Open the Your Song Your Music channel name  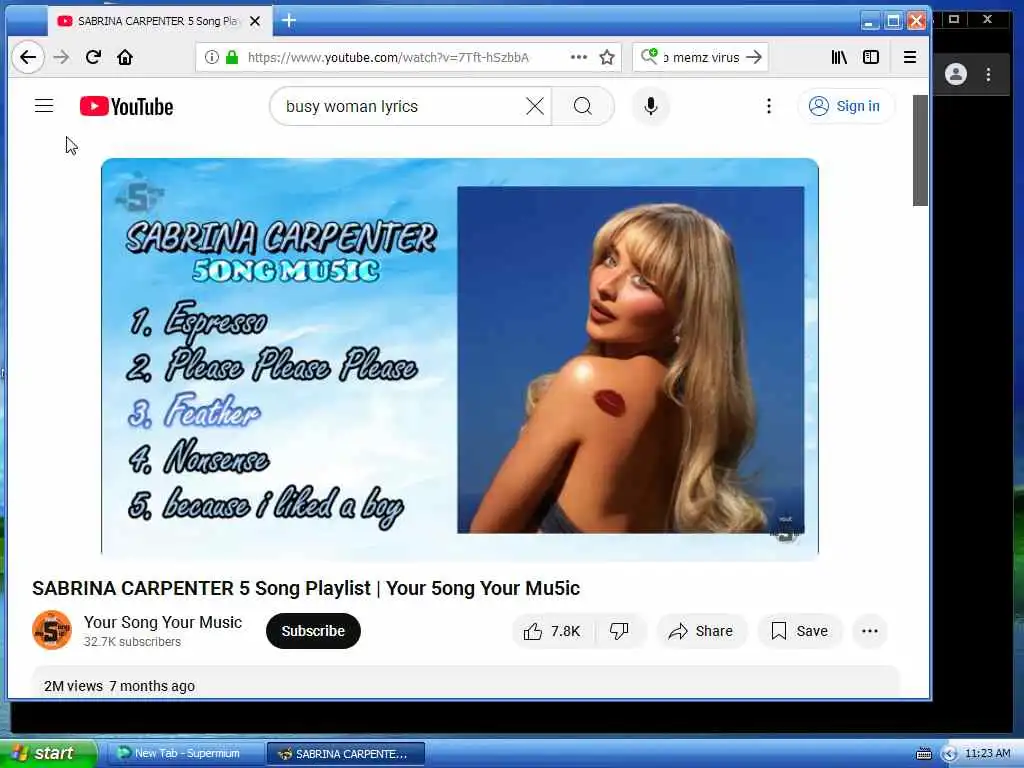pos(163,622)
